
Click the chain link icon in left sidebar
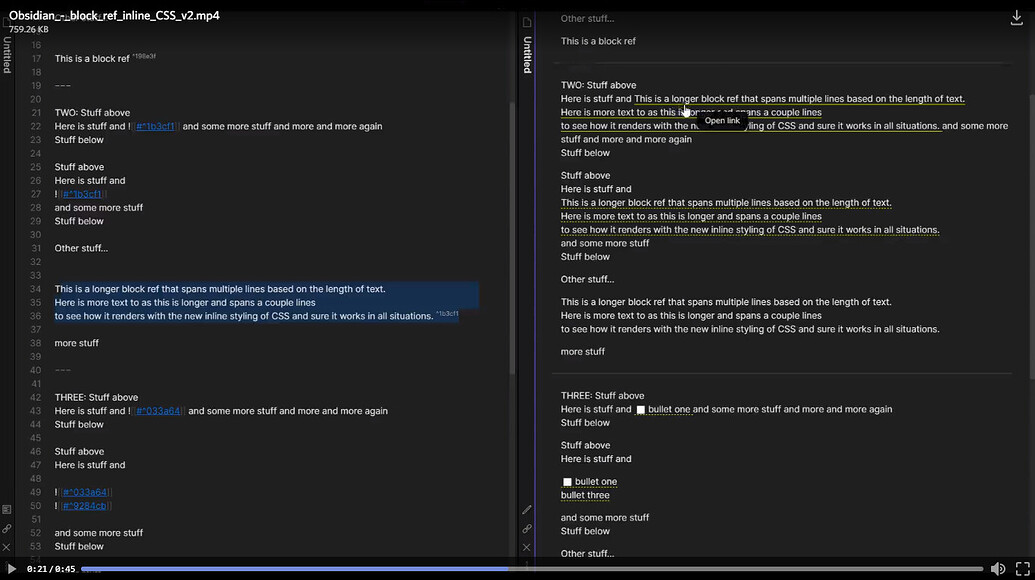6,528
